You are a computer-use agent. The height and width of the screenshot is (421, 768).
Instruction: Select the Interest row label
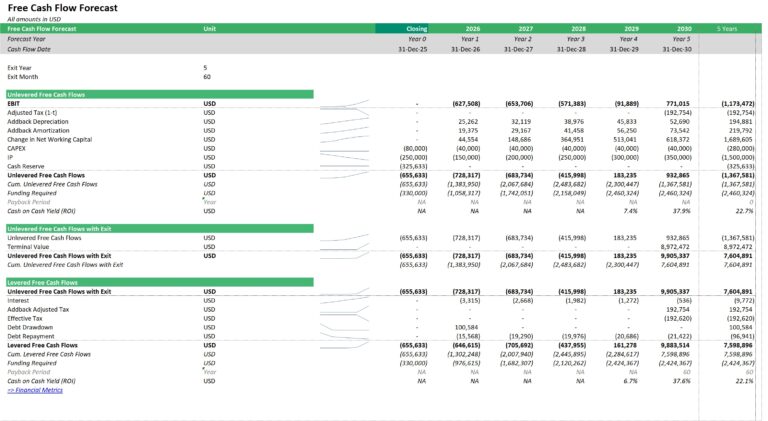18,301
